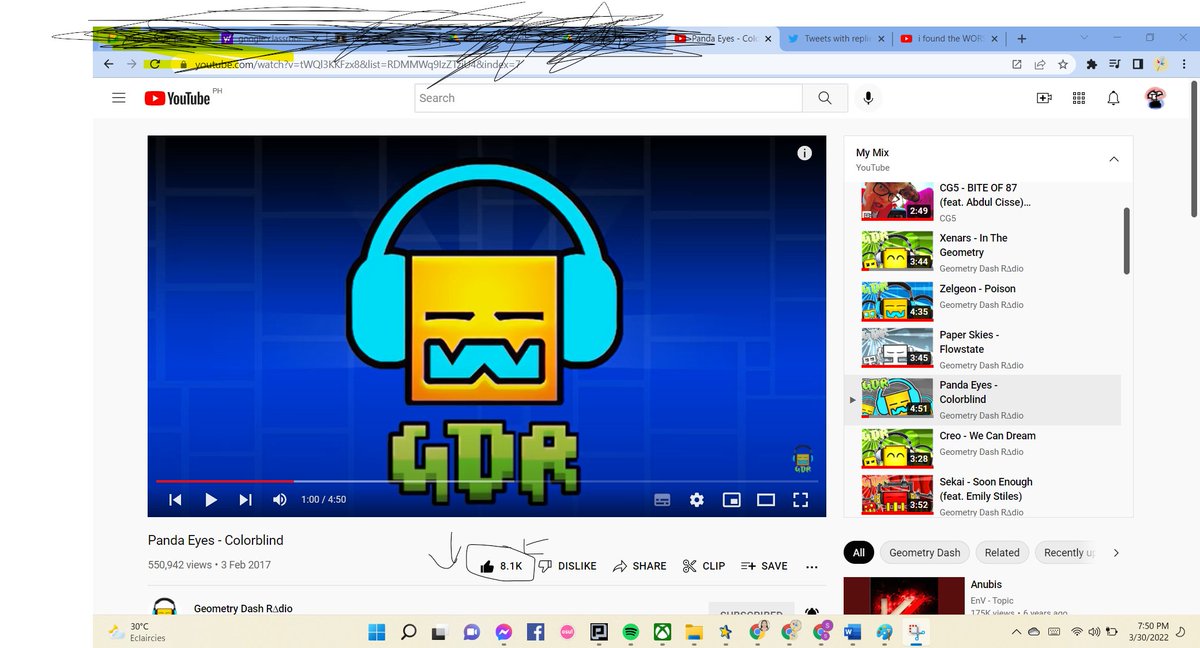Play the video
The width and height of the screenshot is (1200, 648).
[x=211, y=499]
